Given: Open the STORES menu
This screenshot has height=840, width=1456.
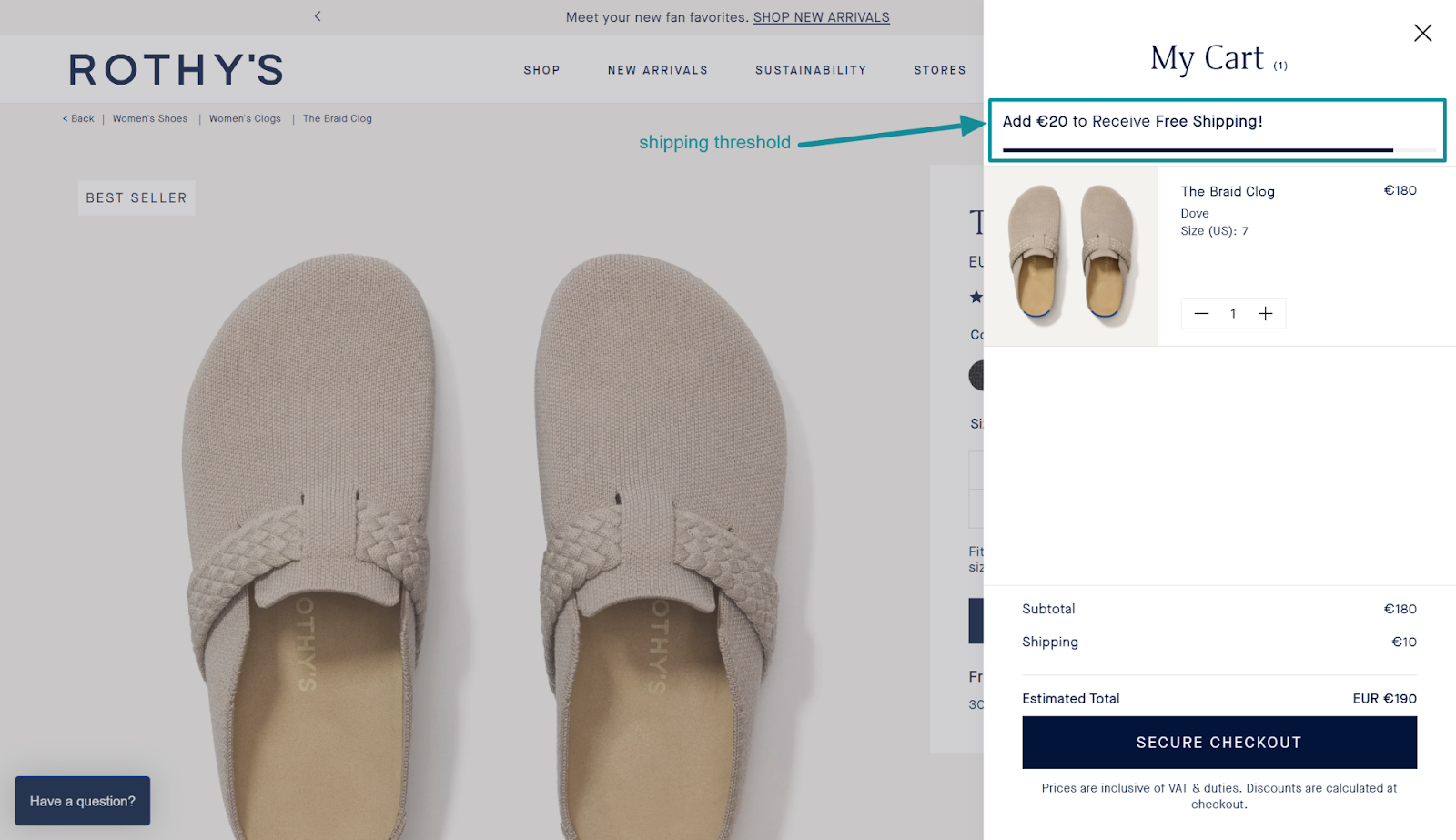Looking at the screenshot, I should tap(940, 70).
